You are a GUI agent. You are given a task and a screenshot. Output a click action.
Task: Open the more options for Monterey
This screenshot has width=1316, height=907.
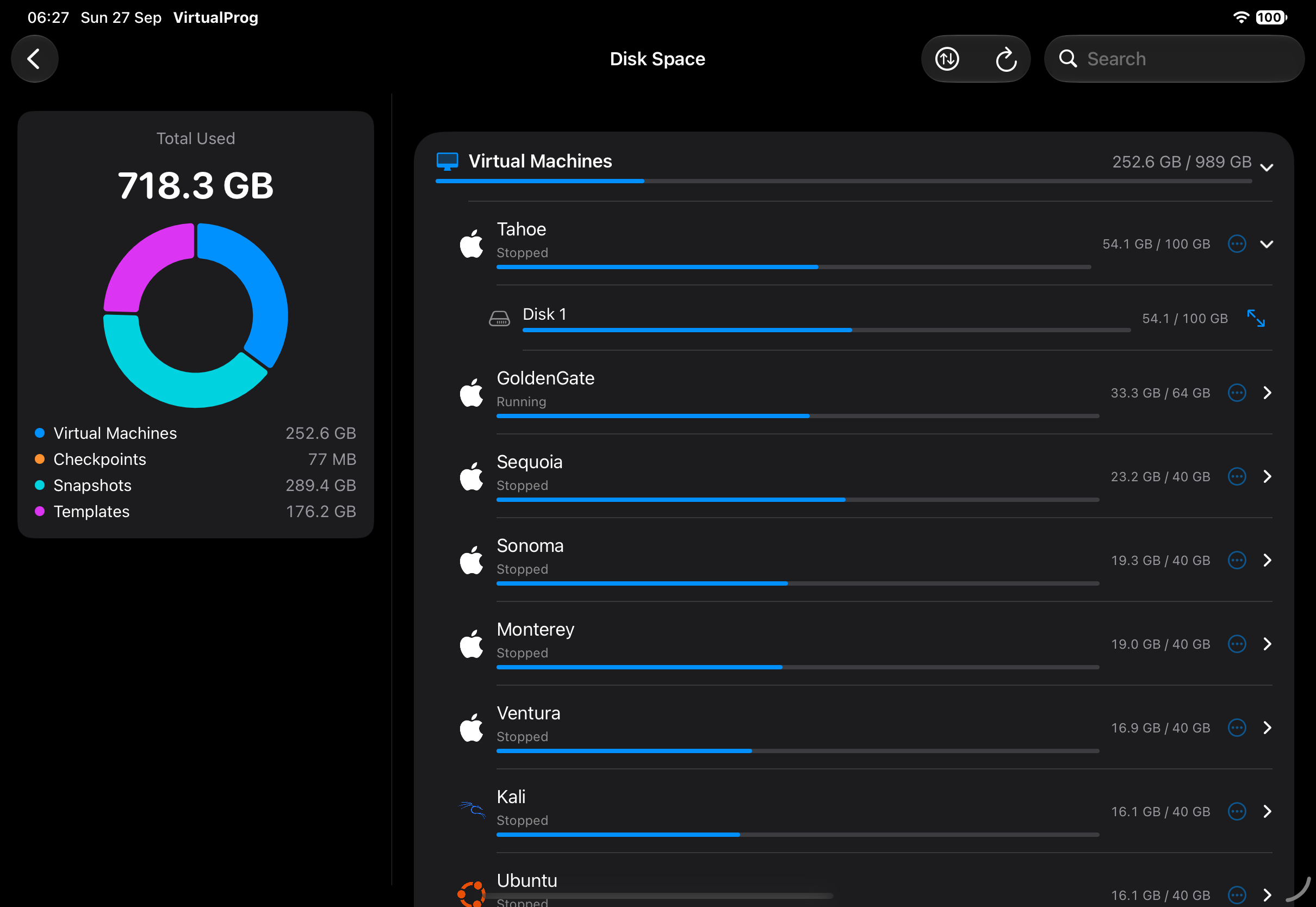coord(1237,644)
